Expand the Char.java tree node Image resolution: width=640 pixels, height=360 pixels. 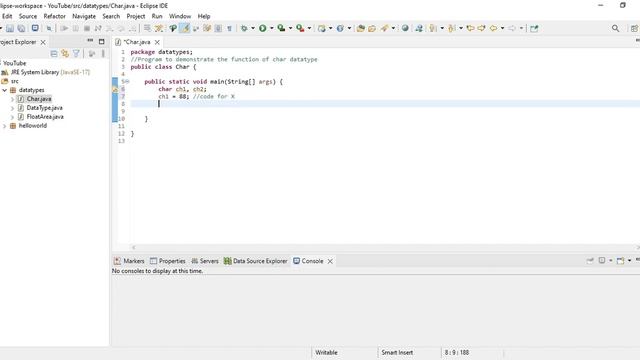(12, 99)
